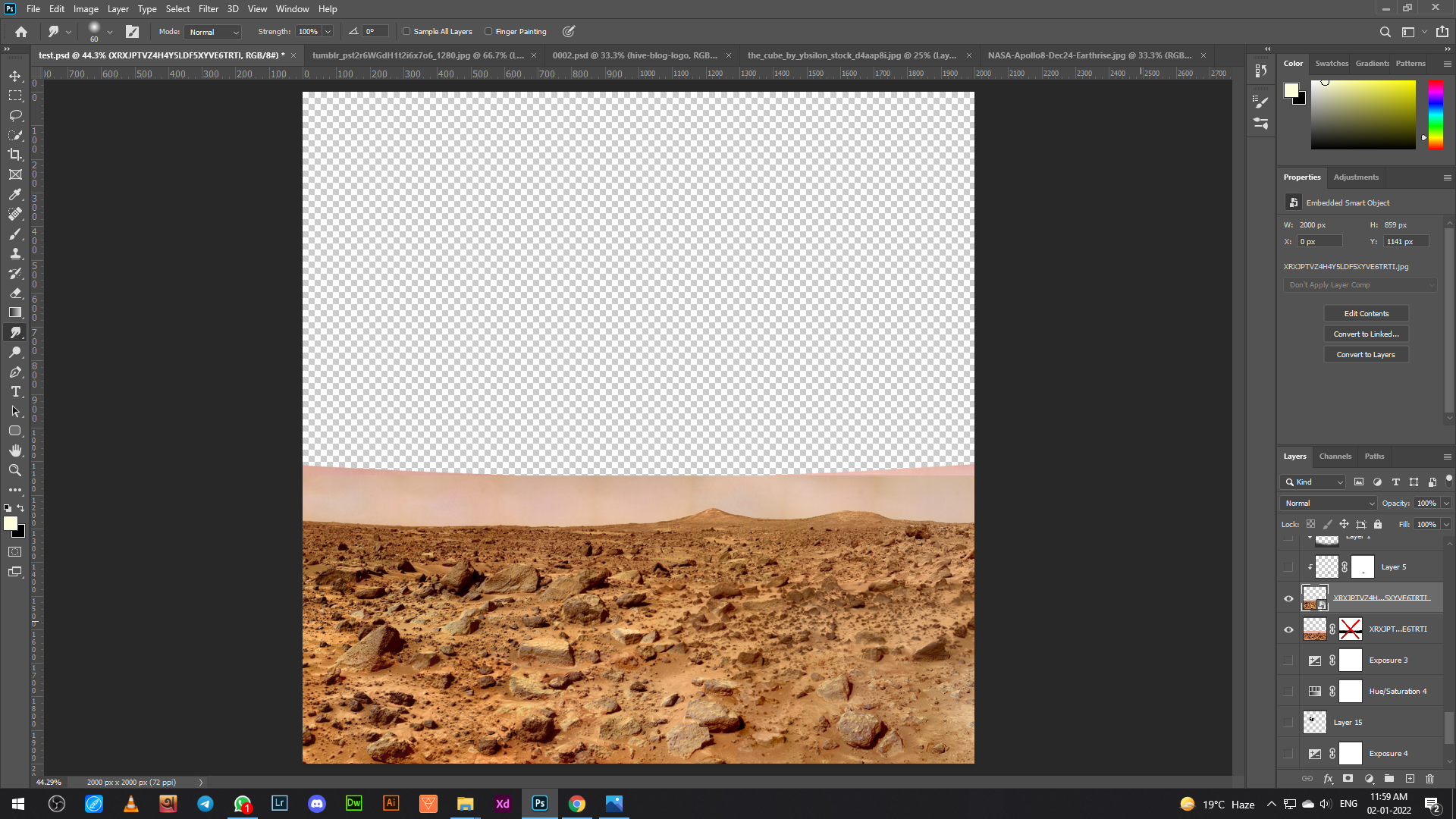1456x819 pixels.
Task: Select the Dodge tool
Action: click(x=15, y=352)
